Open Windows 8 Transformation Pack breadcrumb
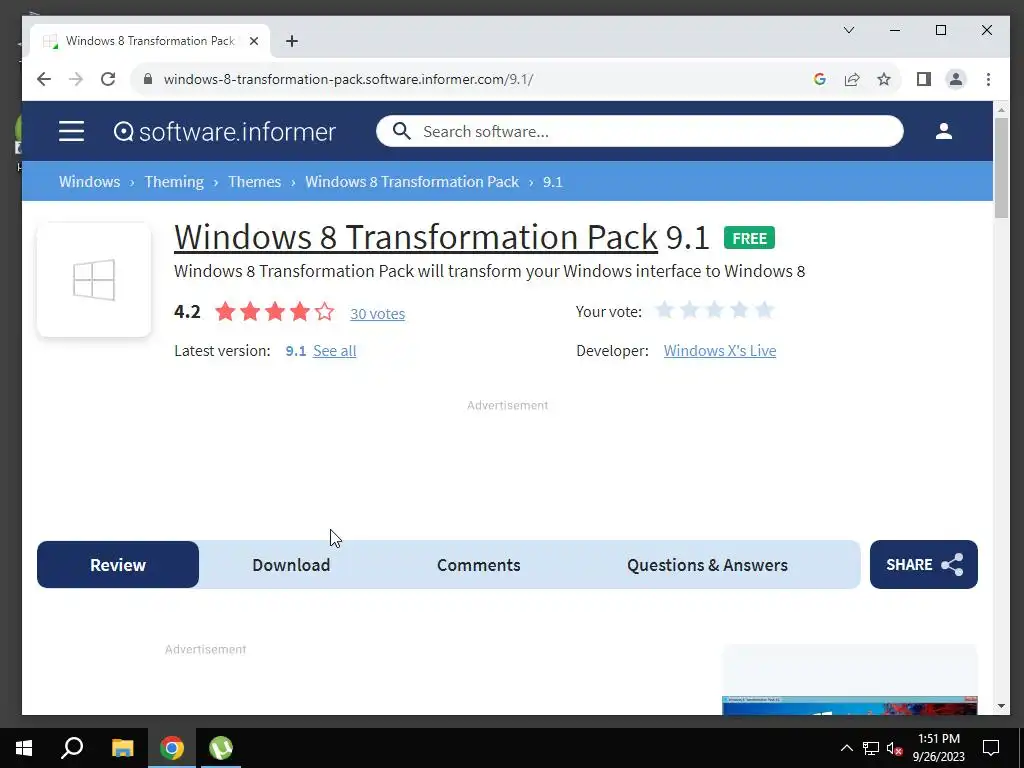 (412, 182)
